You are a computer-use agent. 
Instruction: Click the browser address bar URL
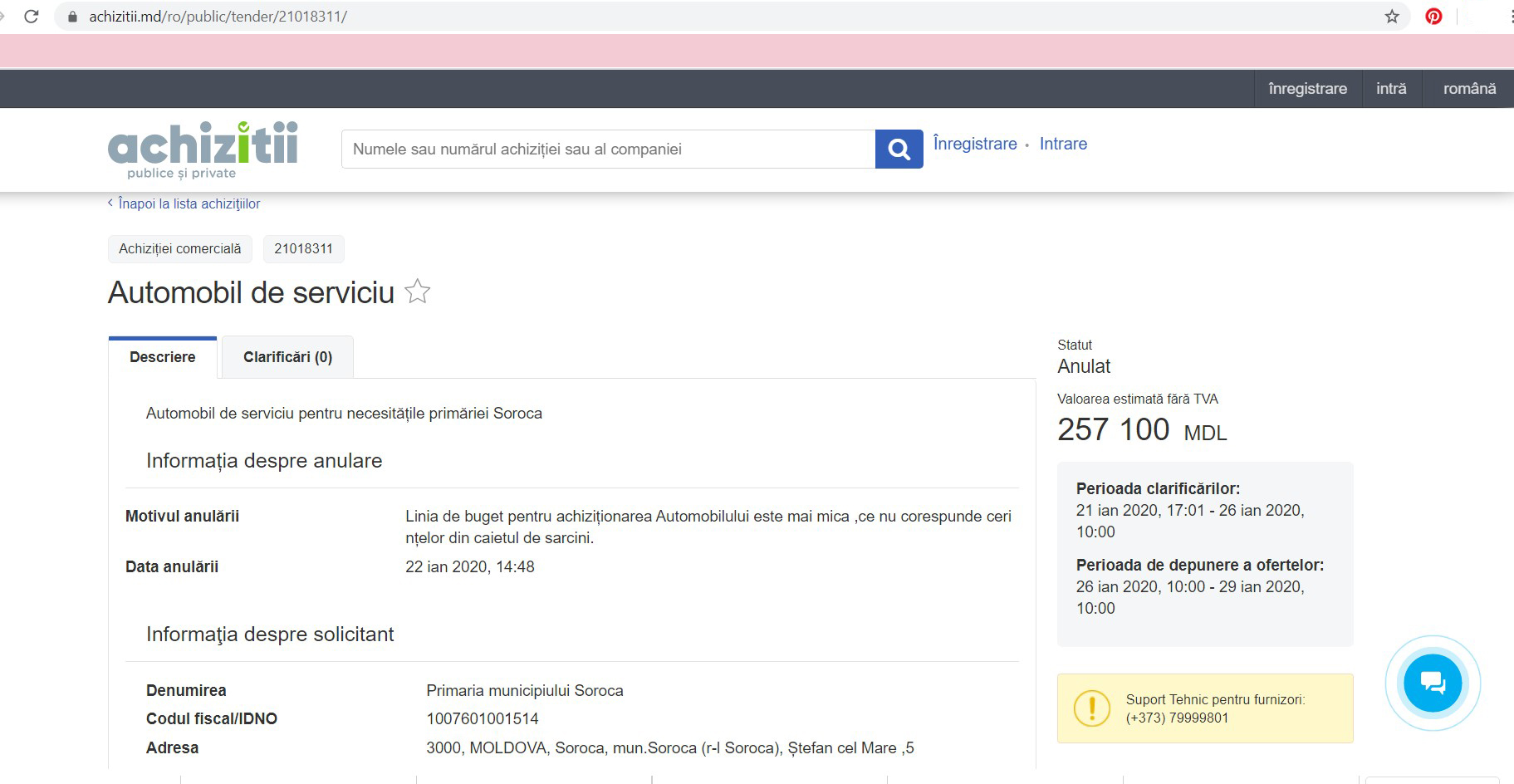coord(218,16)
